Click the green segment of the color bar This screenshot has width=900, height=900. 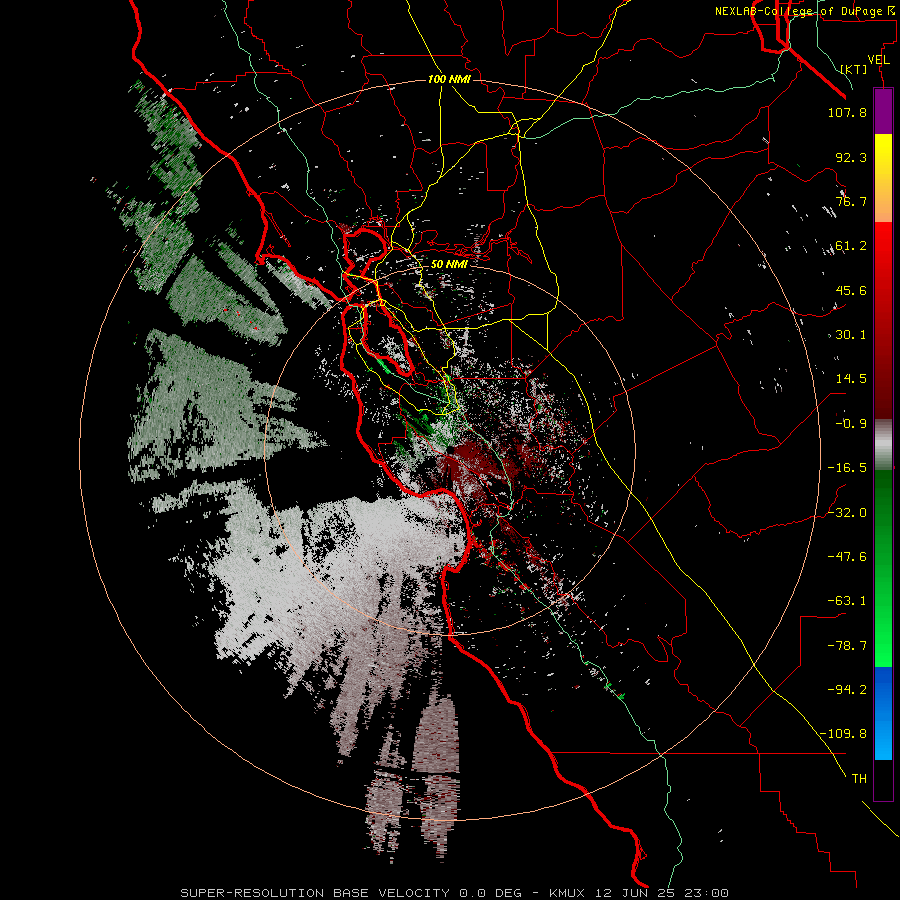point(883,568)
